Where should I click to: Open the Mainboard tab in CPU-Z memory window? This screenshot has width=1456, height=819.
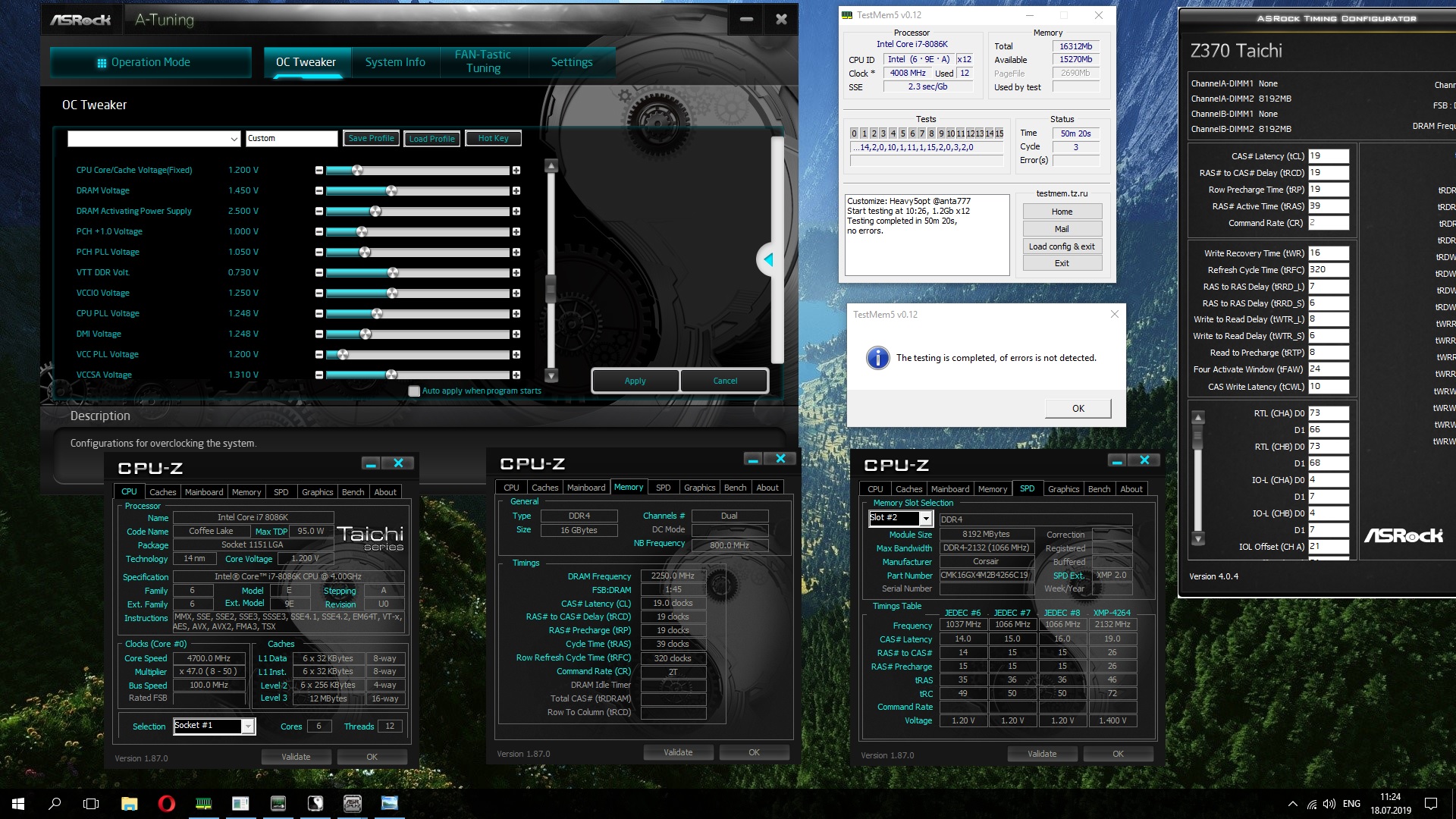point(586,488)
